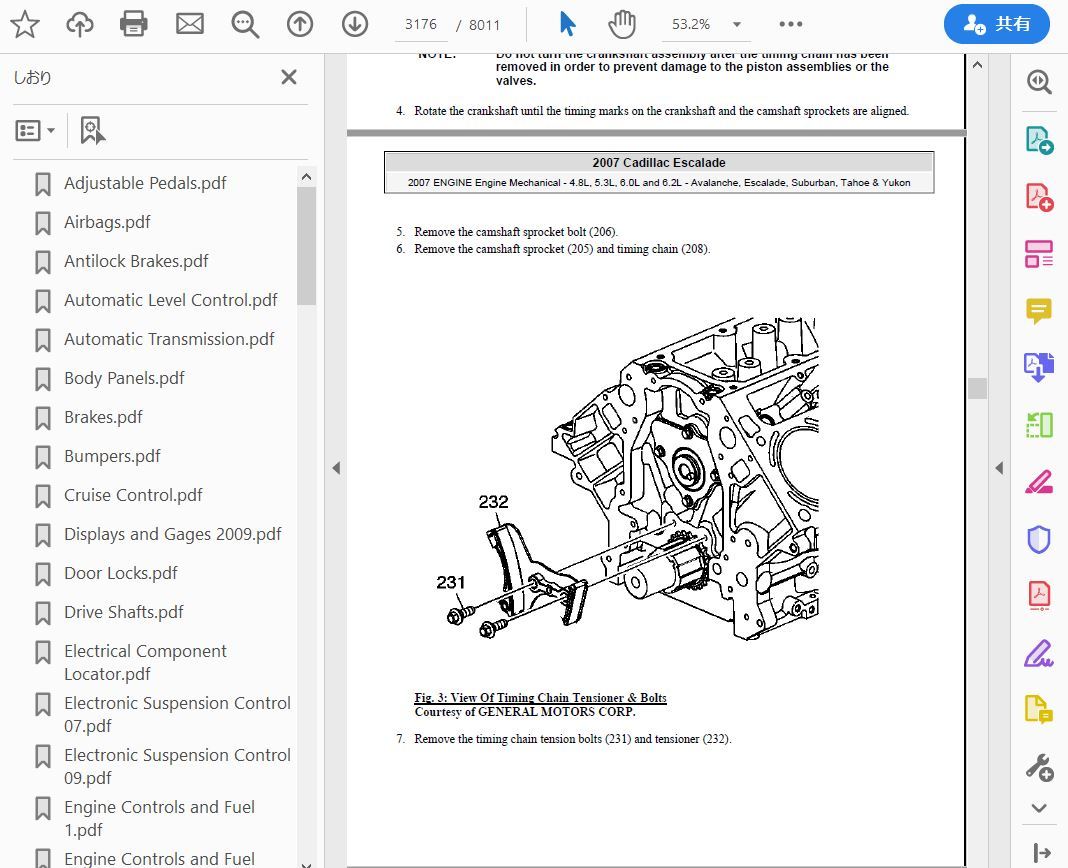Open the Create PDF tool

tap(1039, 197)
